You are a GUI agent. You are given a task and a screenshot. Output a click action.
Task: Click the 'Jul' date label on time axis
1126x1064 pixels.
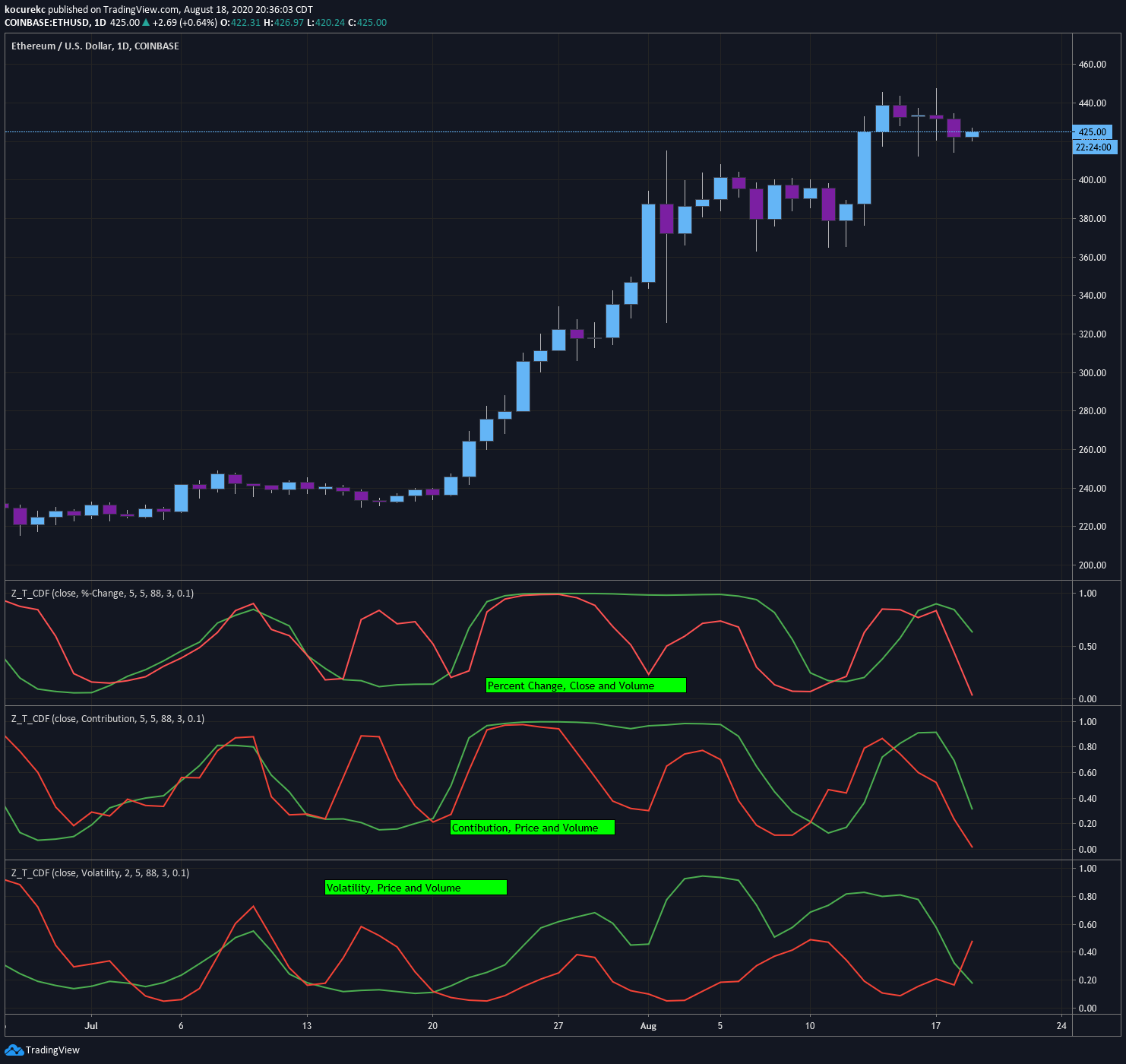91,1026
